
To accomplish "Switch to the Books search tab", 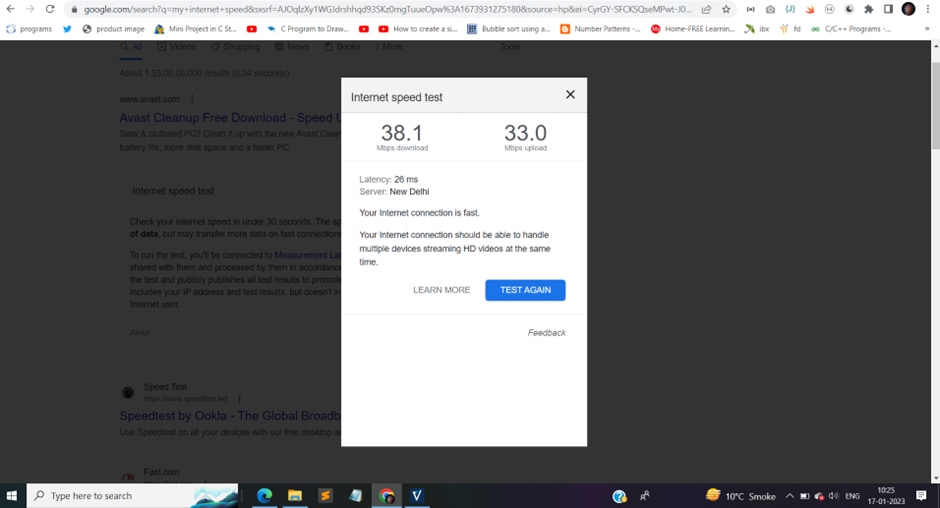I will point(342,47).
